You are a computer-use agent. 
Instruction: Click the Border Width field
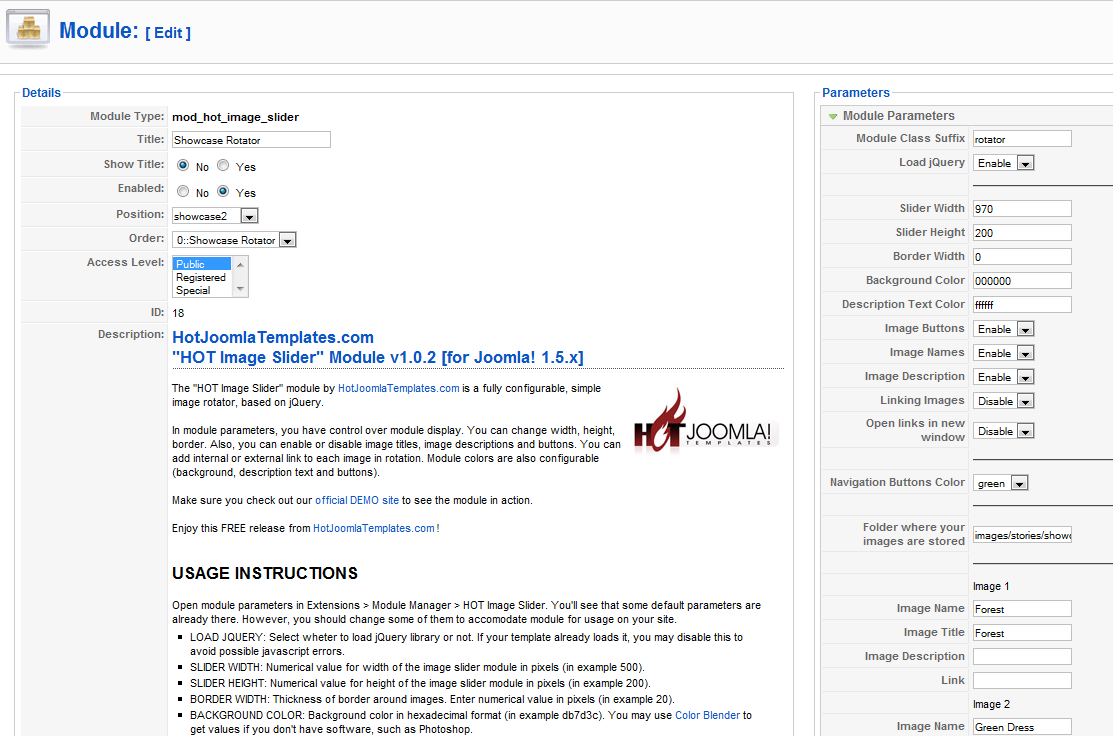1022,257
